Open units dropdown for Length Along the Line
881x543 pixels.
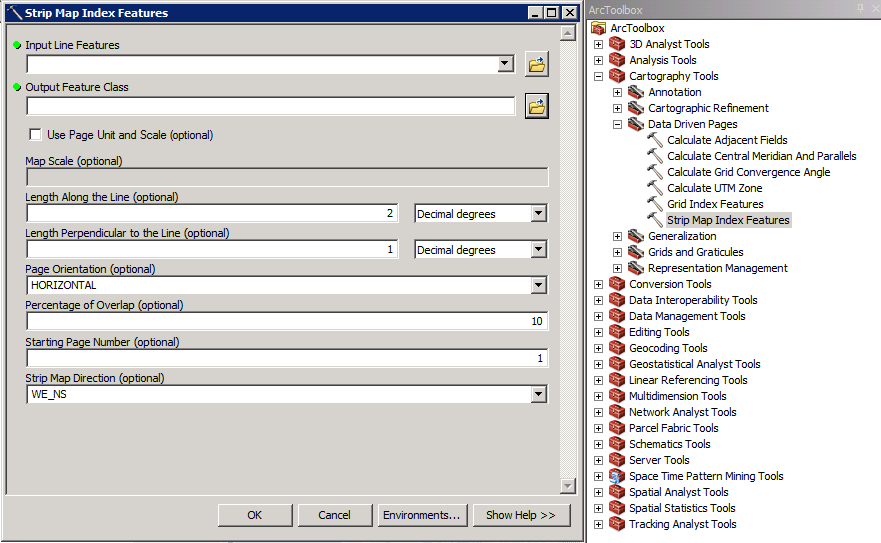(539, 214)
